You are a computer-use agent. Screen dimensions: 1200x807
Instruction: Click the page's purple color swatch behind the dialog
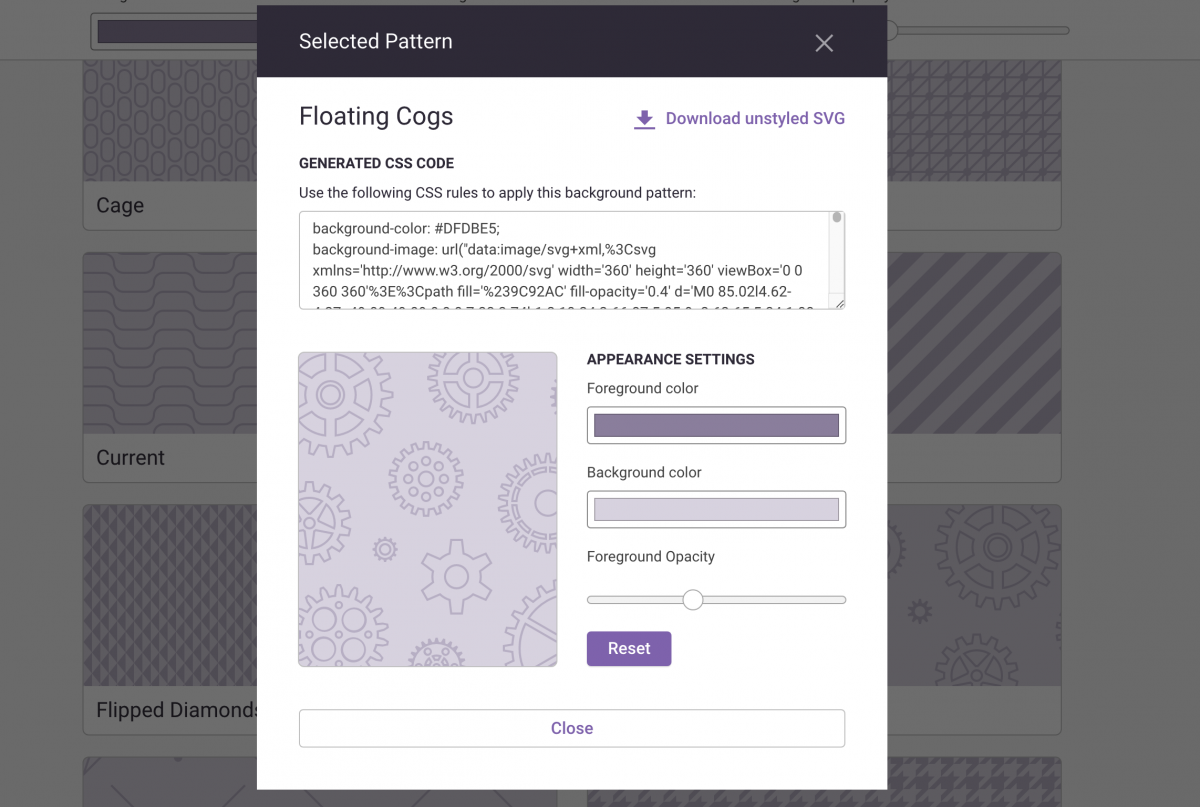click(x=175, y=31)
